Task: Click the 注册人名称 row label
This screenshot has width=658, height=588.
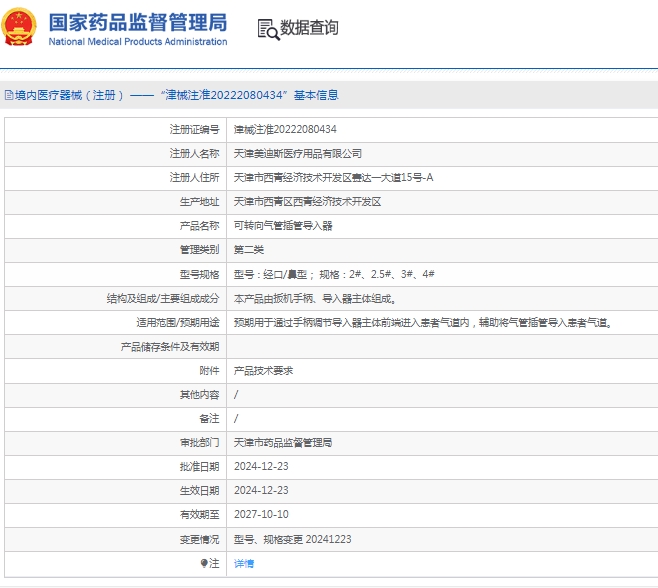Action: tap(194, 154)
